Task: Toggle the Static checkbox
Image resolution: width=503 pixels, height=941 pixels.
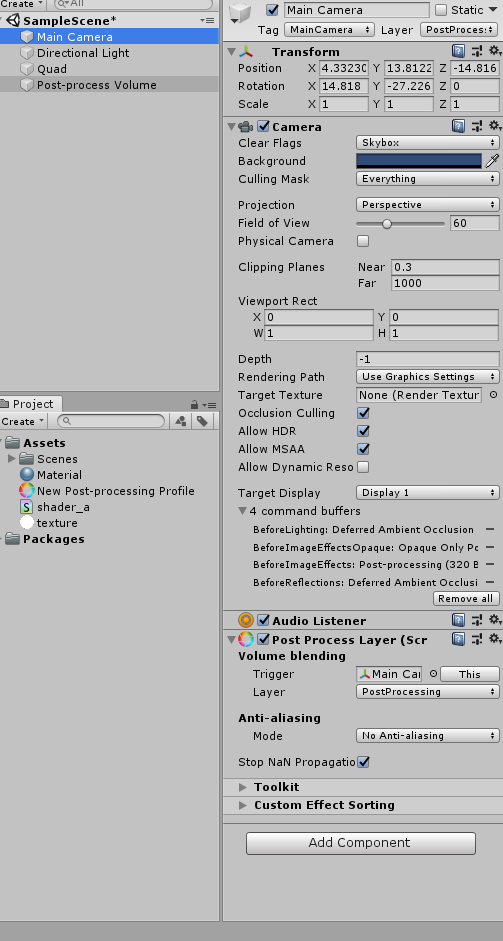Action: coord(441,10)
